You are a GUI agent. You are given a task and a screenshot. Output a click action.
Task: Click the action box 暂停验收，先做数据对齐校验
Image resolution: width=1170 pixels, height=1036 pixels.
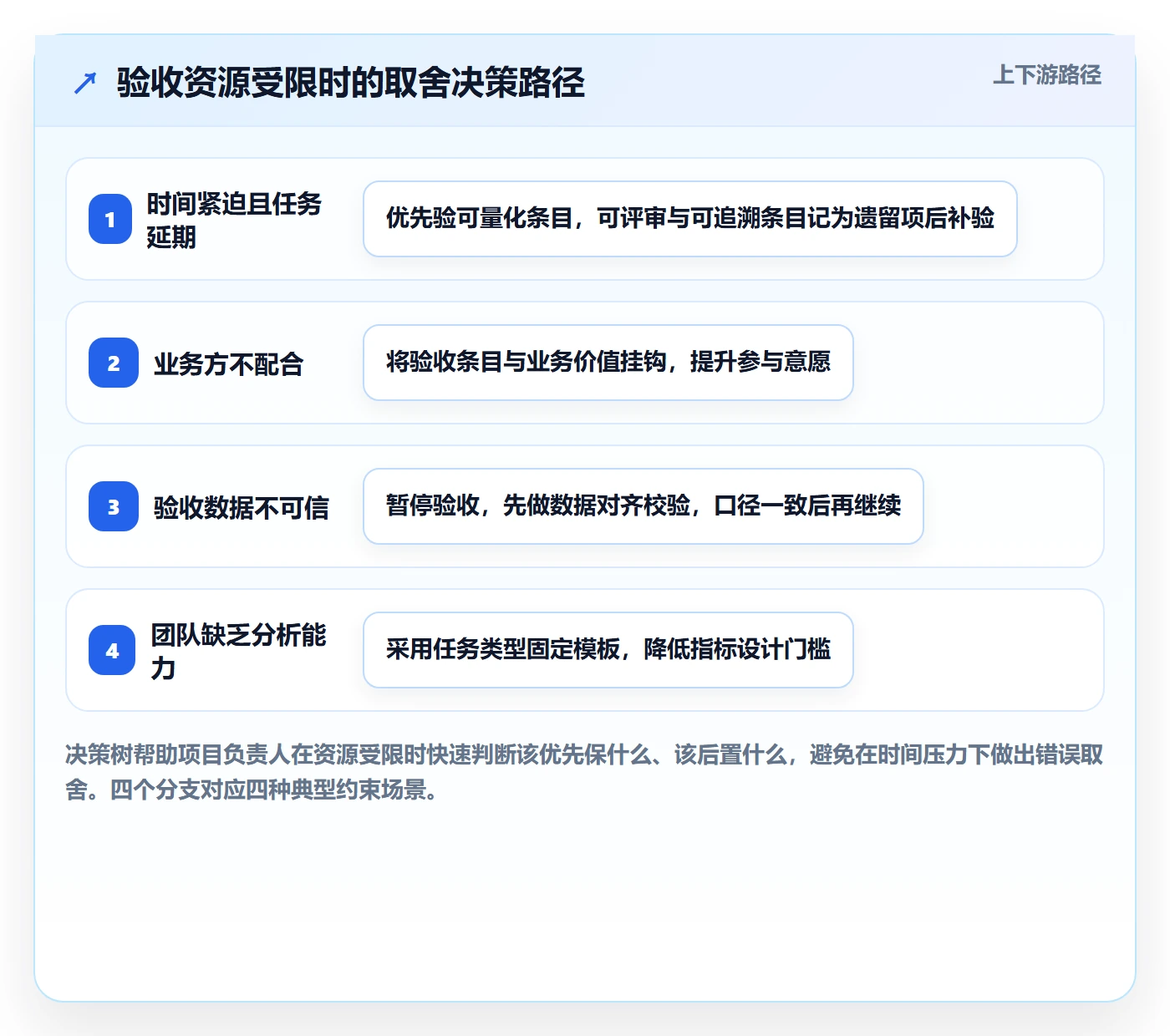pos(643,506)
